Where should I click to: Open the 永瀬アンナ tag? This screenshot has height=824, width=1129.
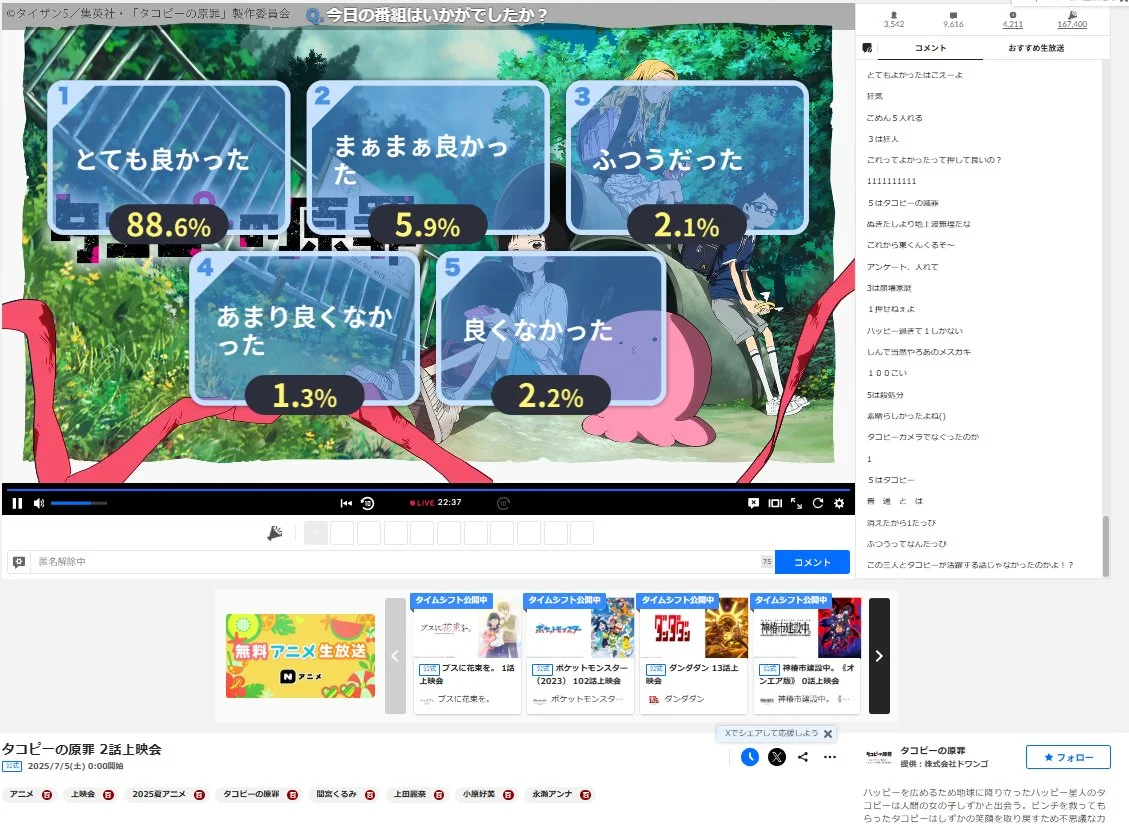click(x=552, y=794)
